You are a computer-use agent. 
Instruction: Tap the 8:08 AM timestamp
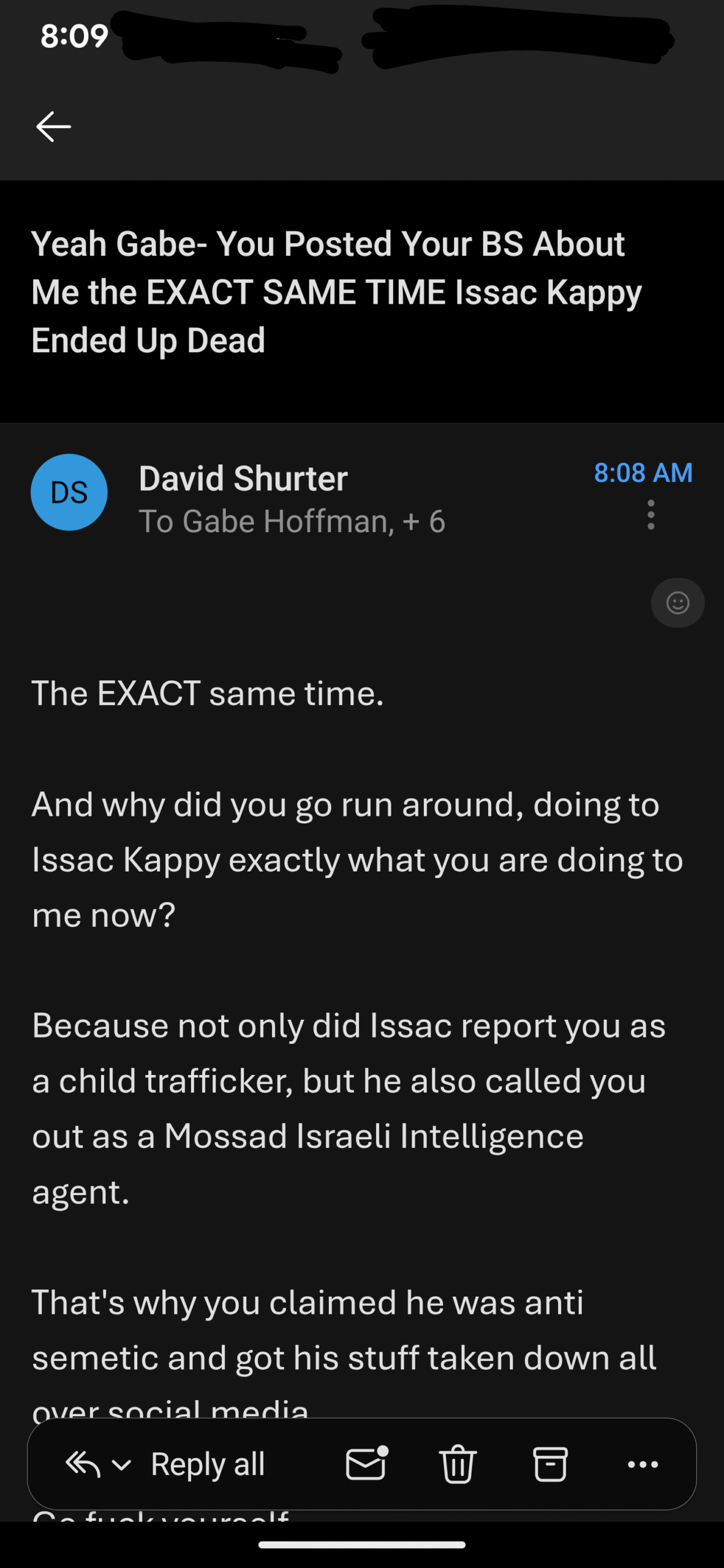tap(643, 473)
